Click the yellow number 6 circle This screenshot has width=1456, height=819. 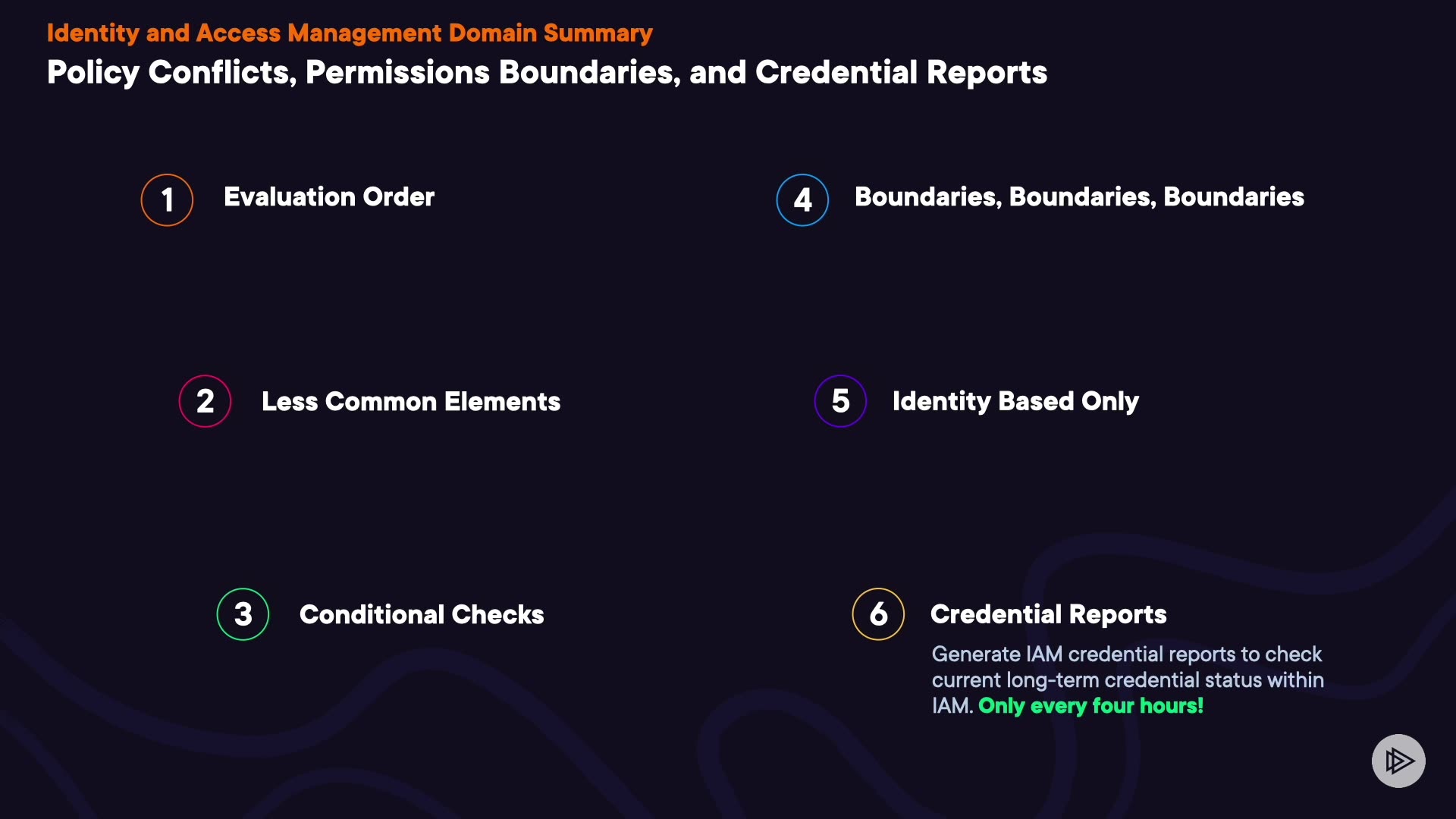(878, 614)
